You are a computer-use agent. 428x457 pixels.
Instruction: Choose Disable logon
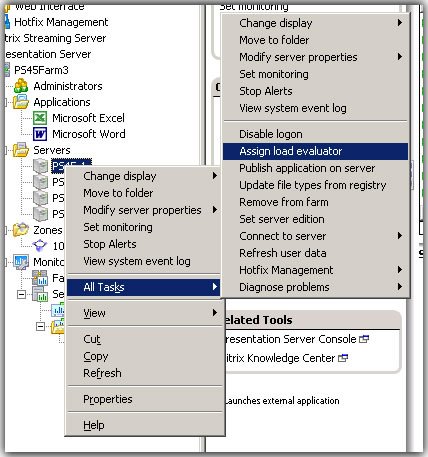pyautogui.click(x=315, y=134)
